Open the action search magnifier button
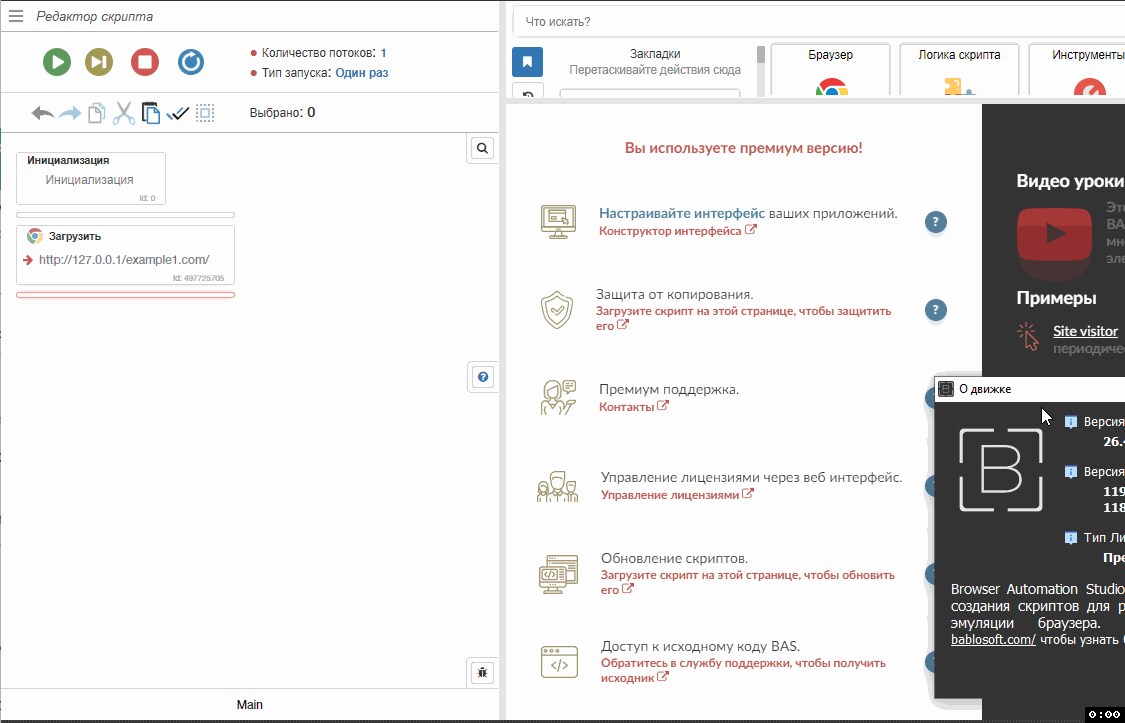This screenshot has height=723, width=1125. click(482, 148)
